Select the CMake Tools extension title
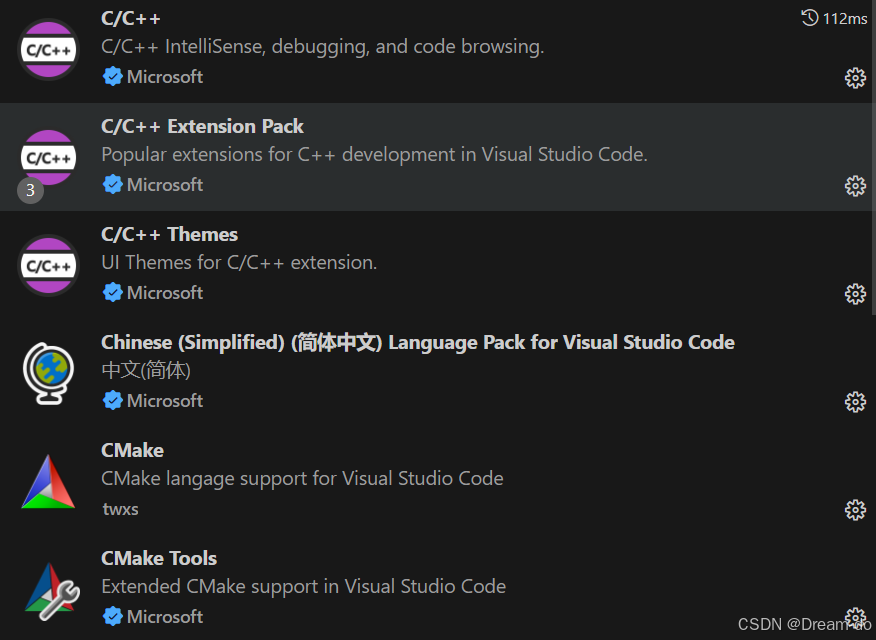This screenshot has height=640, width=876. coord(159,558)
